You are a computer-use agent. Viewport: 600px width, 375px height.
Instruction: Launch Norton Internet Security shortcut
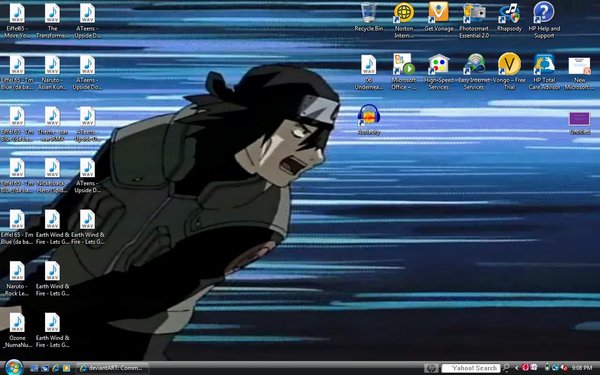coord(404,20)
